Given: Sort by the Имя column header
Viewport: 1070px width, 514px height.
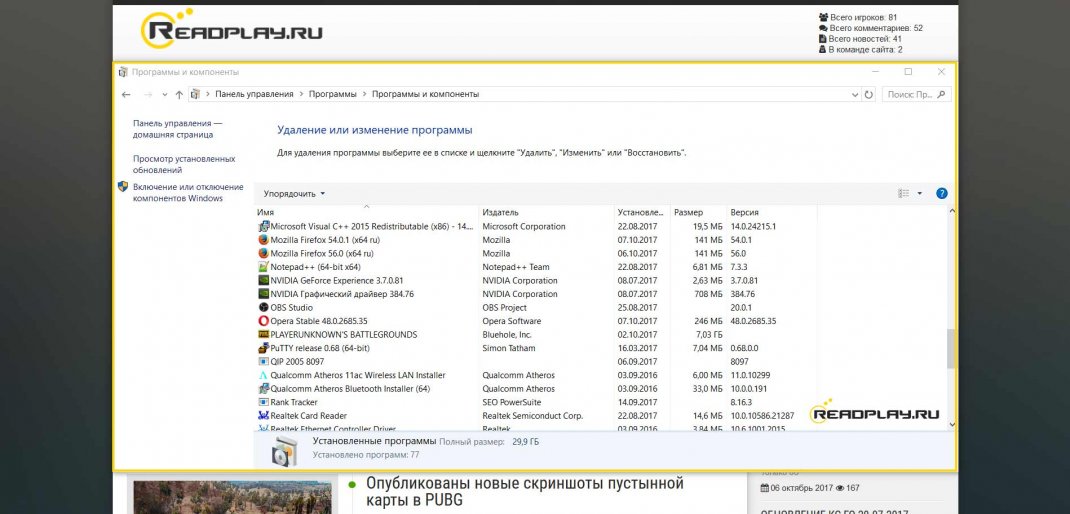Looking at the screenshot, I should 366,212.
